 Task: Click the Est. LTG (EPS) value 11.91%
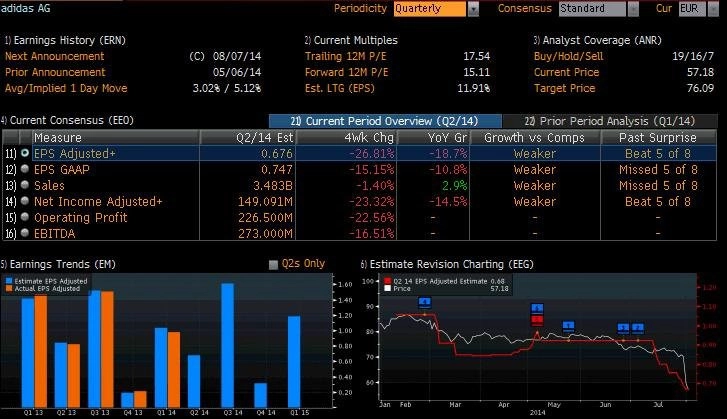coord(473,88)
